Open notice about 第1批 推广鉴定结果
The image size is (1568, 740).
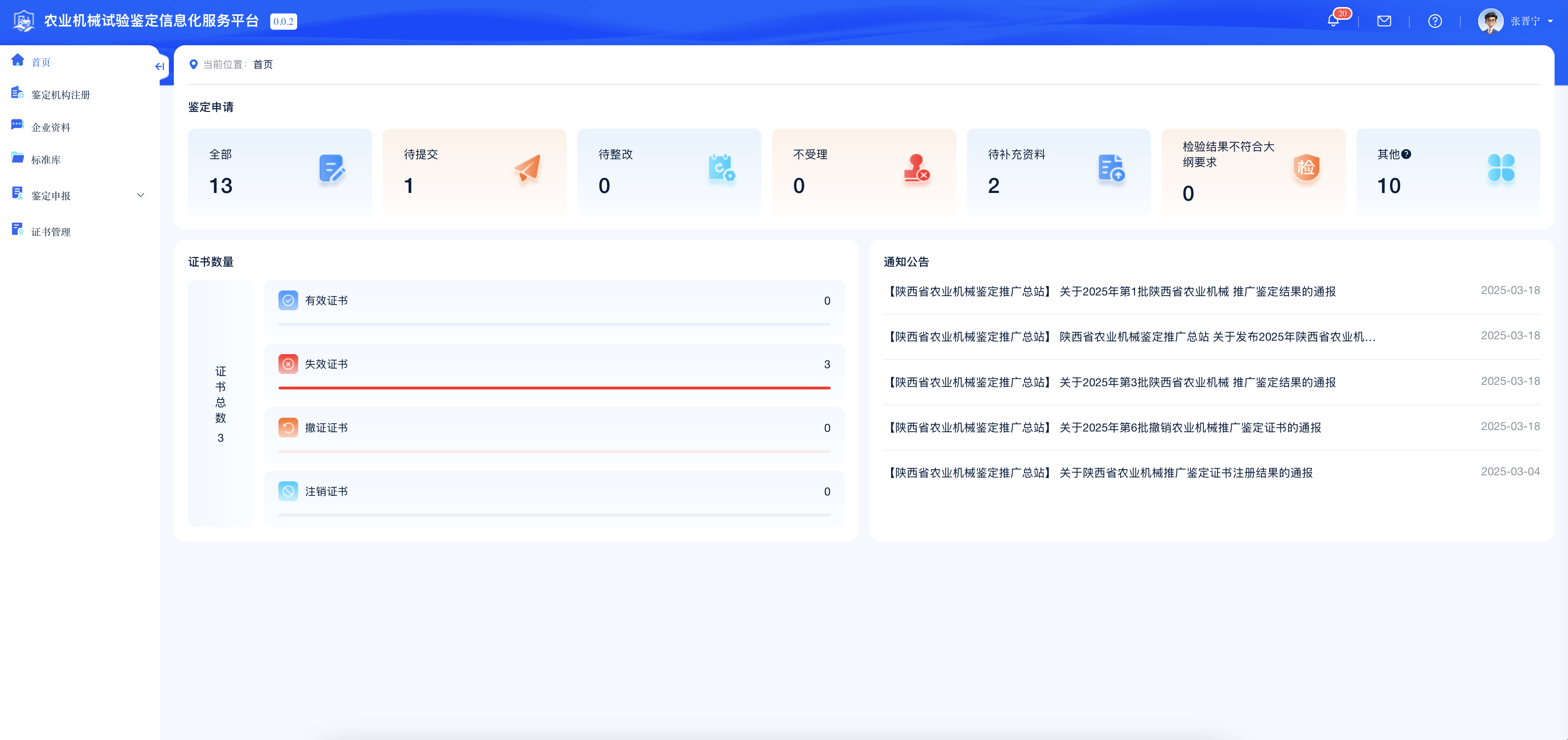tap(1197, 292)
